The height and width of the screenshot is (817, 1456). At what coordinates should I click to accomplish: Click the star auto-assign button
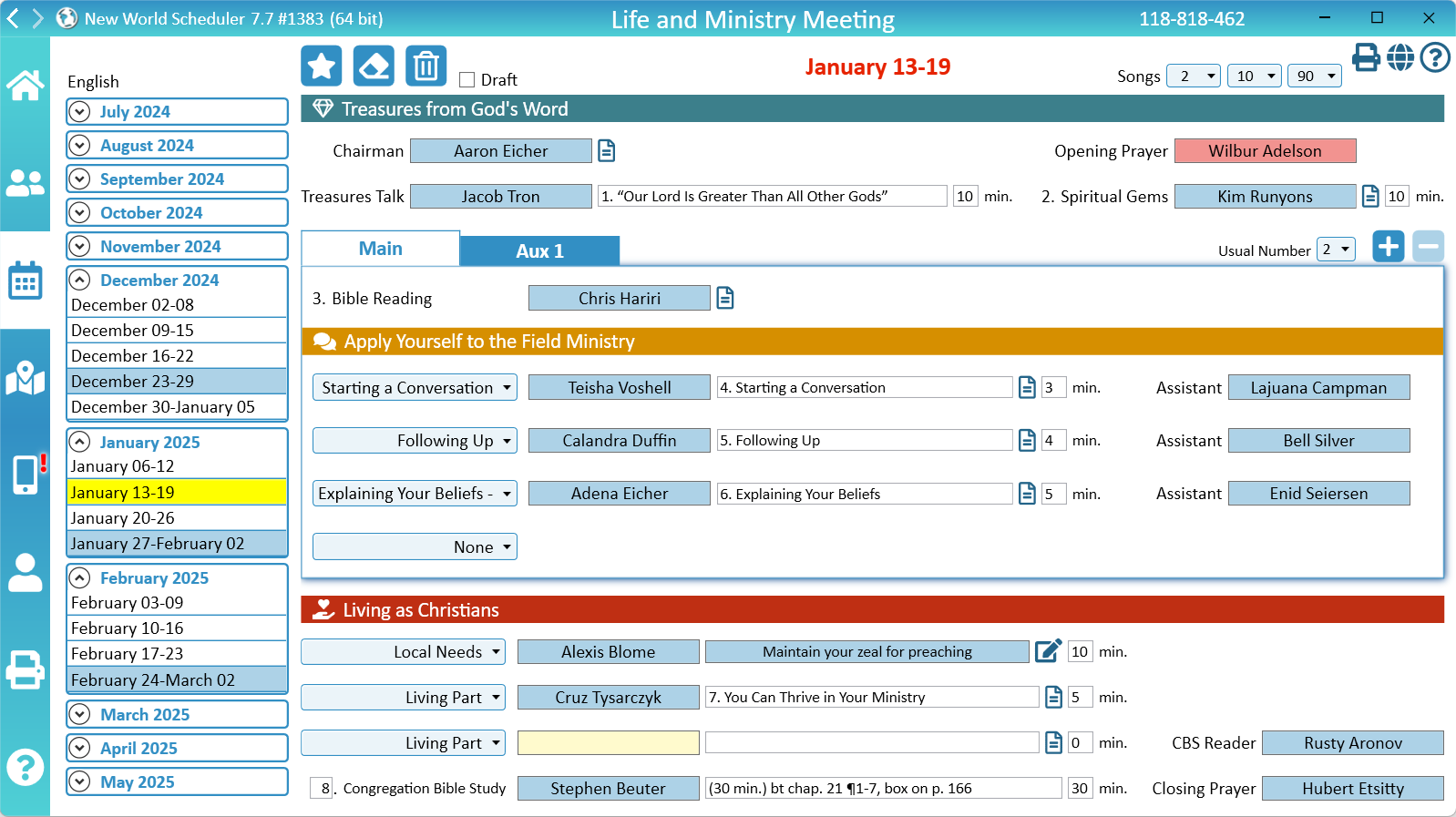click(x=322, y=66)
